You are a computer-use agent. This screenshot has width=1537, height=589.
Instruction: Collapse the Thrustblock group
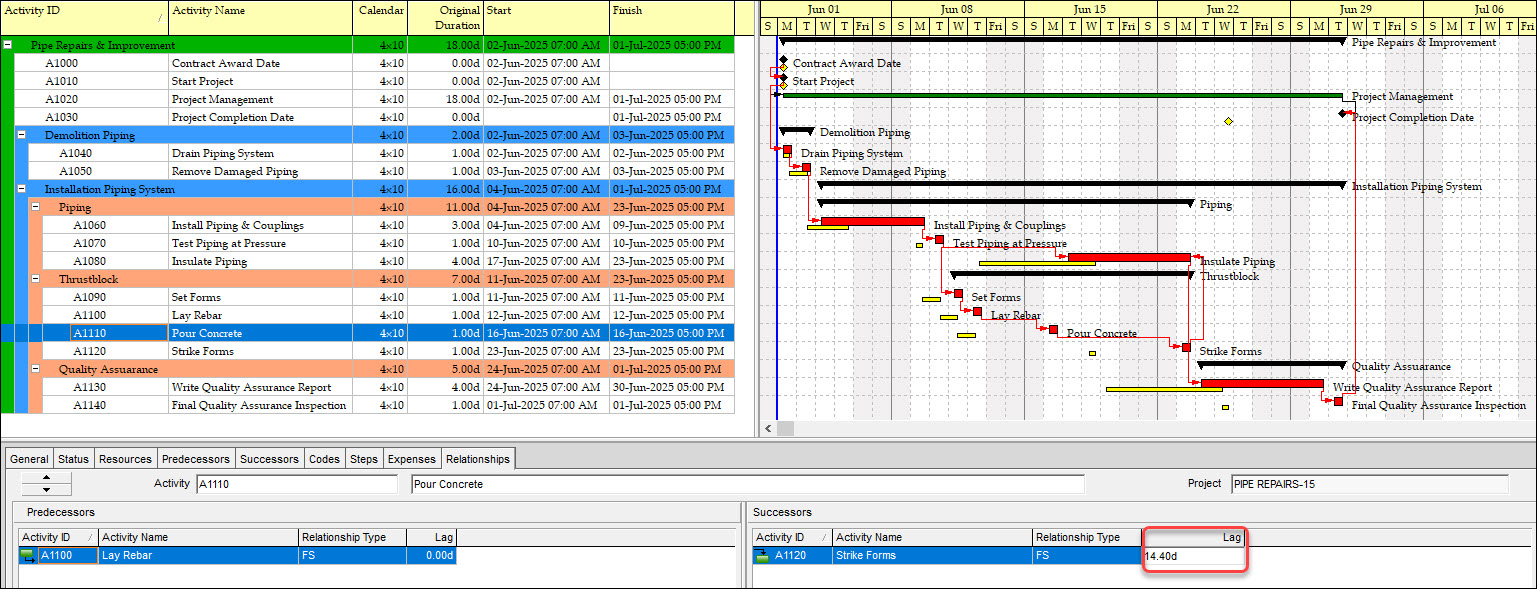(36, 279)
